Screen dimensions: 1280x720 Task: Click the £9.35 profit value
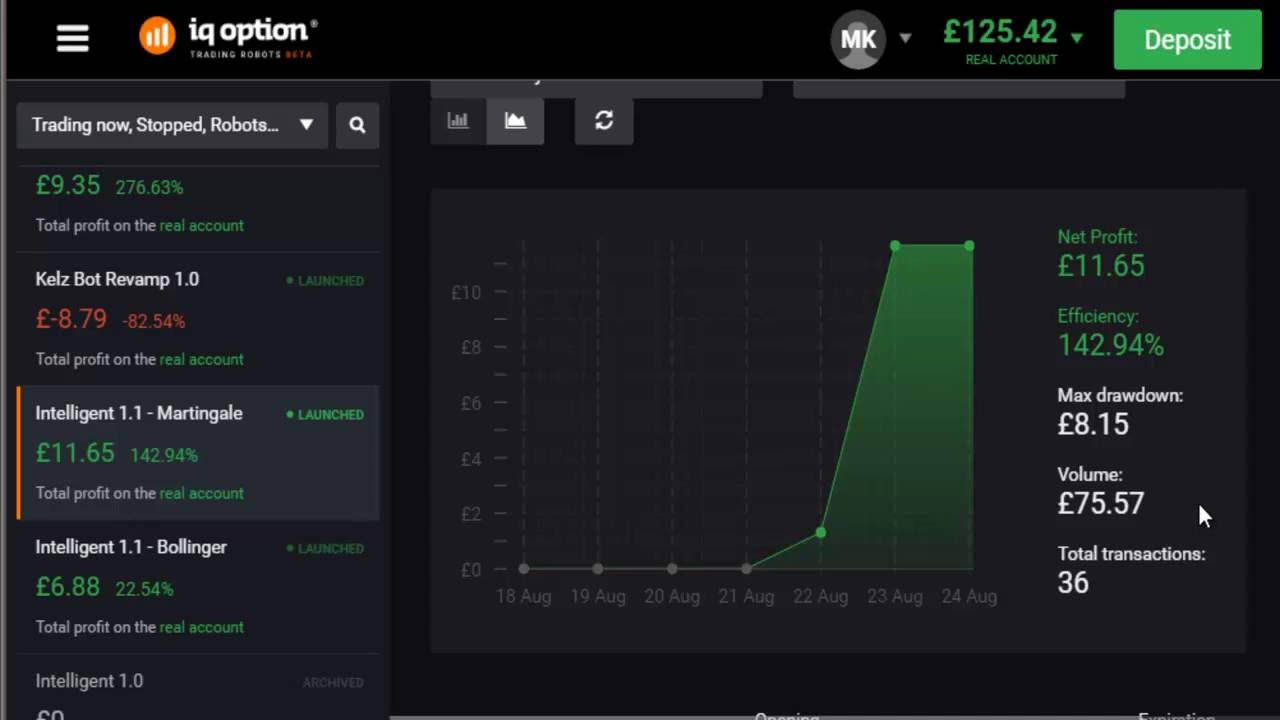[68, 185]
